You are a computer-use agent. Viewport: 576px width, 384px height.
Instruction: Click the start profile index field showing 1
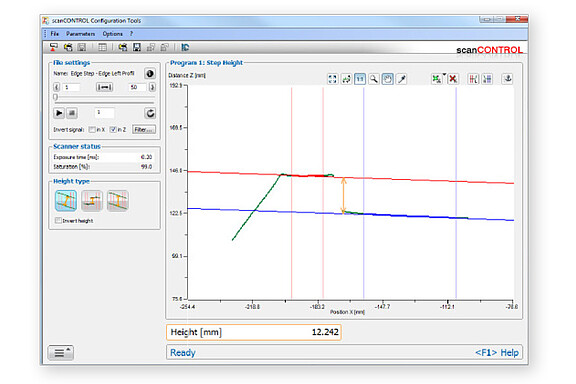71,87
